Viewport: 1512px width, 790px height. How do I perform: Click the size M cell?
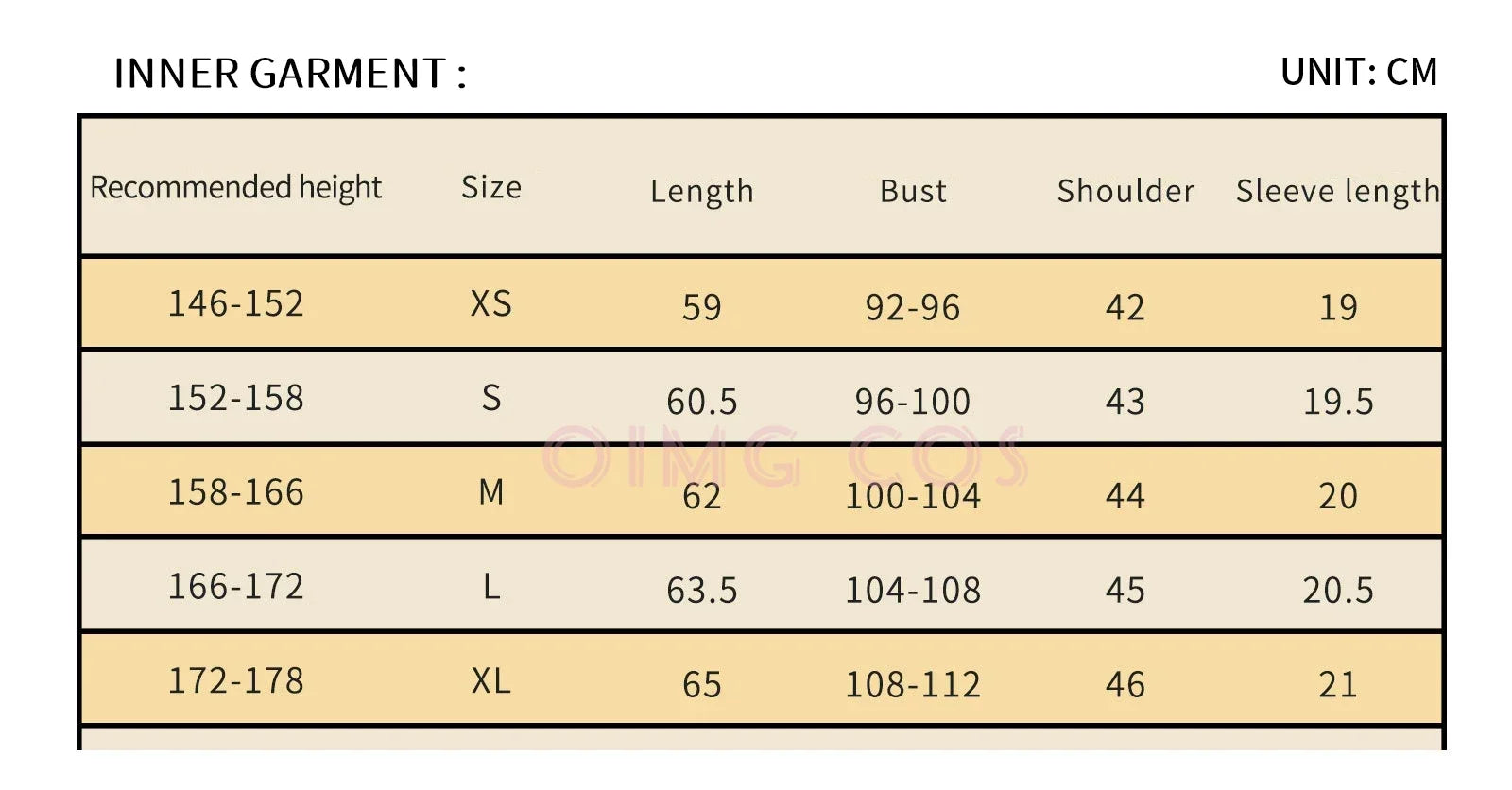[x=490, y=492]
